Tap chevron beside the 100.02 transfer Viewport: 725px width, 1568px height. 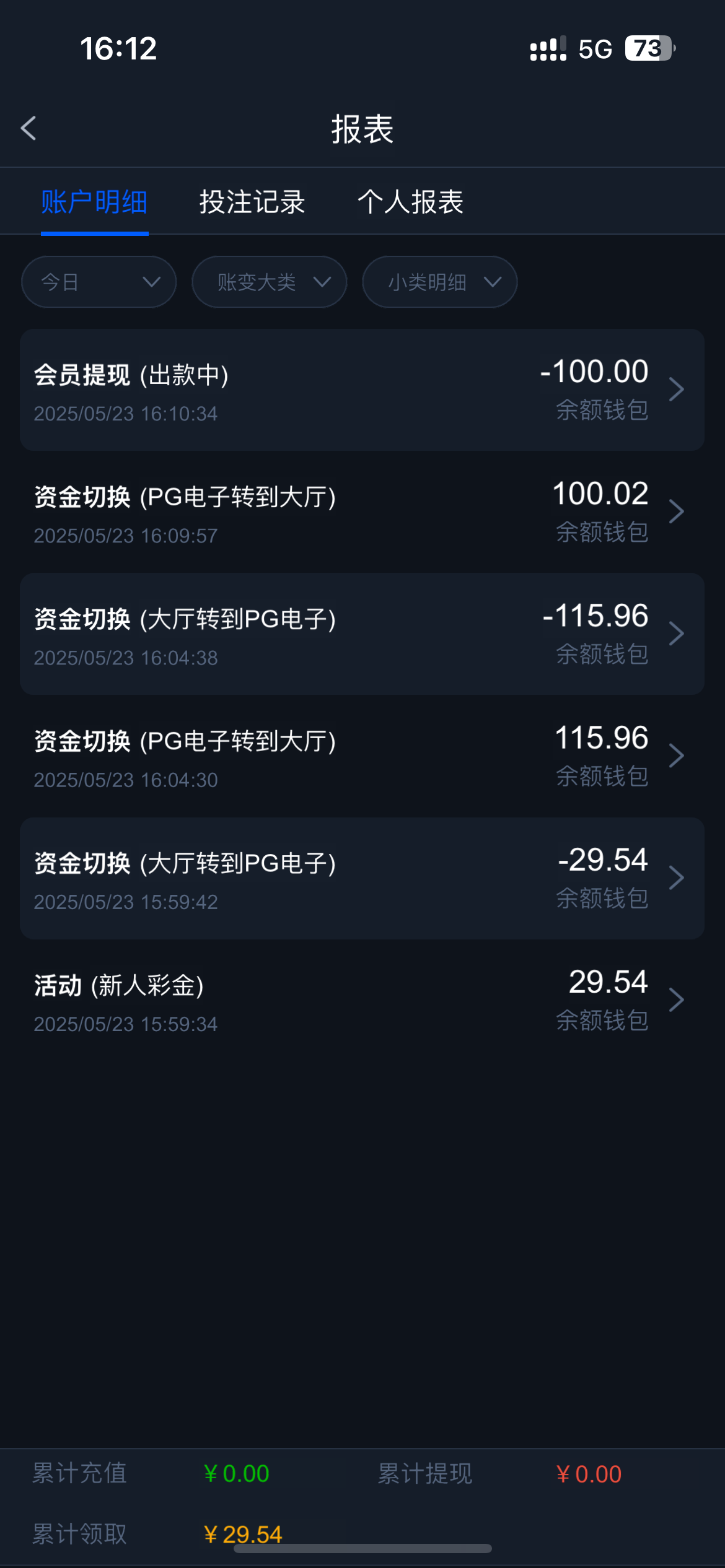(677, 512)
